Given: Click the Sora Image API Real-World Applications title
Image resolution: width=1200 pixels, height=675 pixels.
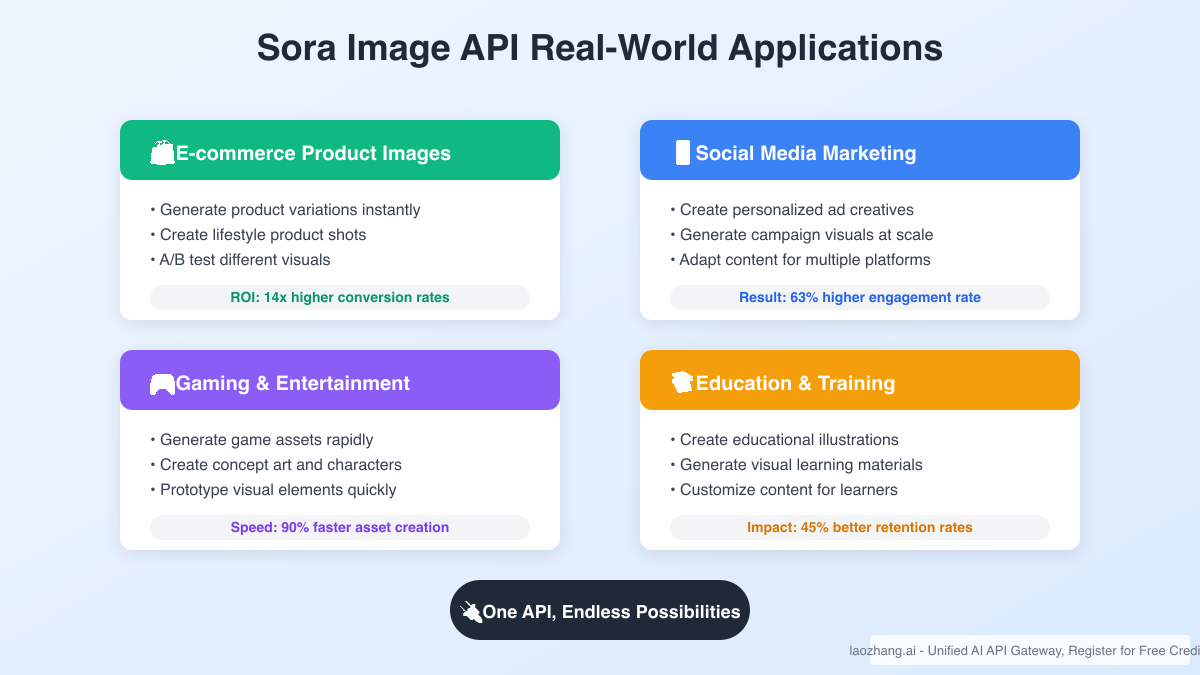Looking at the screenshot, I should pyautogui.click(x=600, y=47).
